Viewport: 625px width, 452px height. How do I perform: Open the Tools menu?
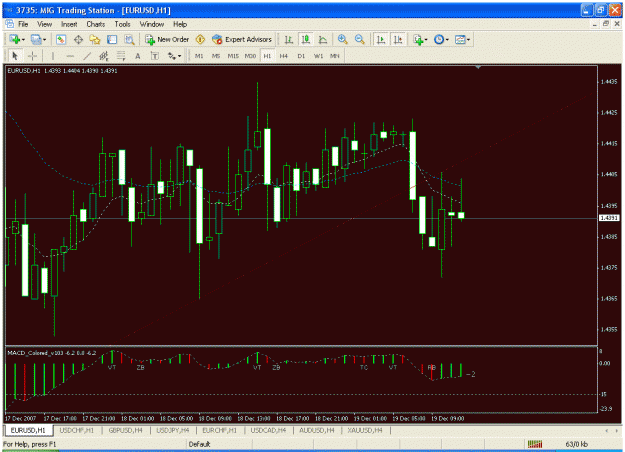pos(122,24)
